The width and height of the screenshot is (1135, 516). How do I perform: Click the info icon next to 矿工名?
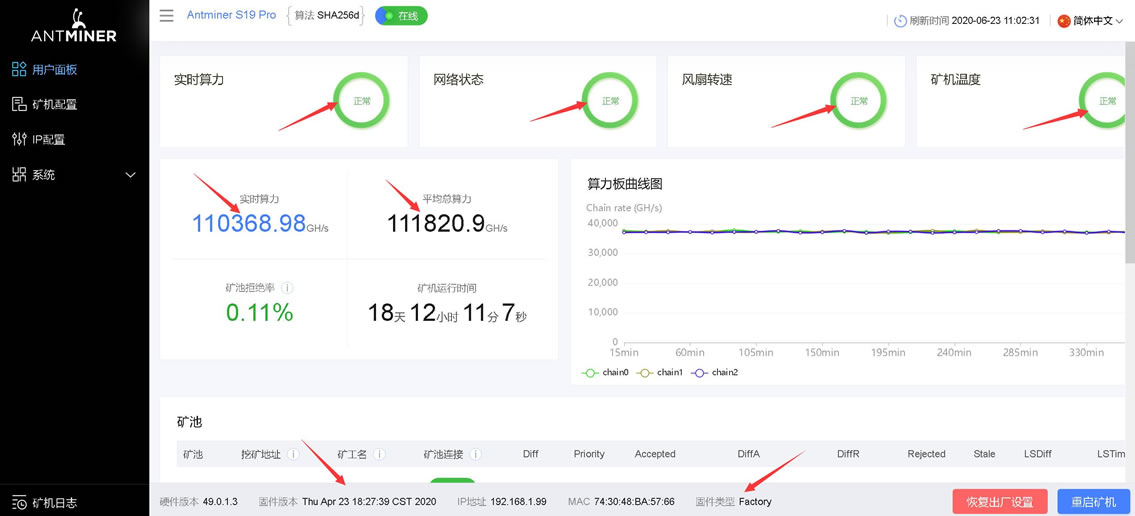pos(380,454)
